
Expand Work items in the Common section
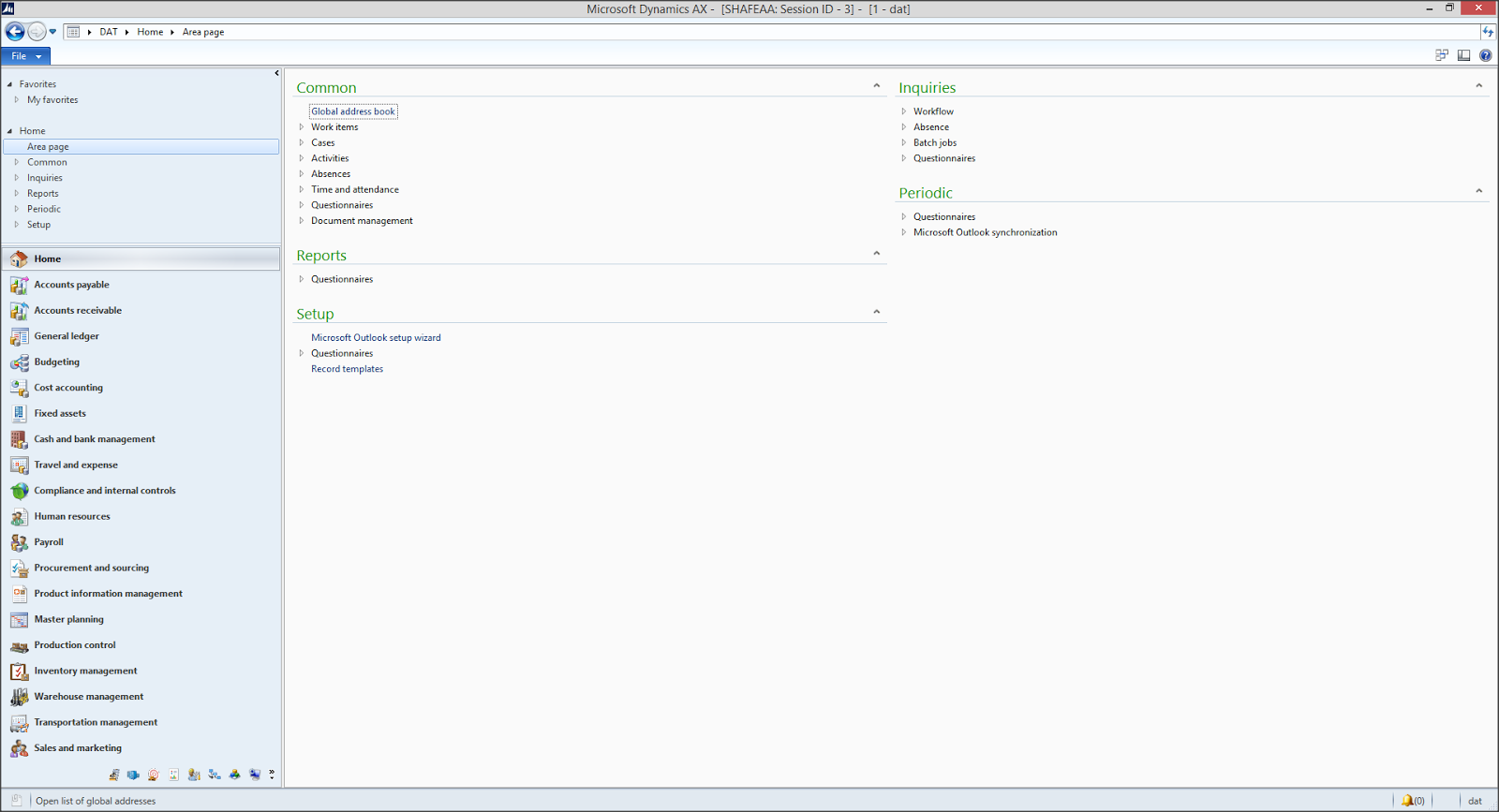tap(302, 127)
